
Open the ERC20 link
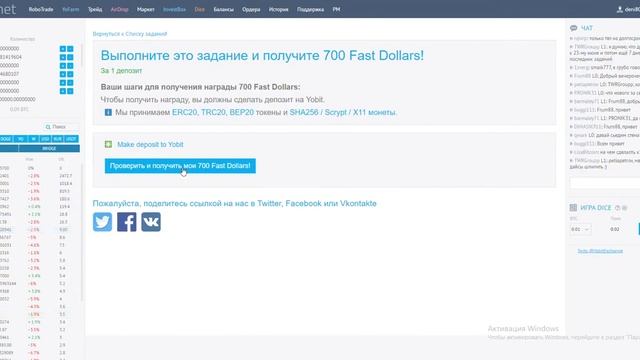(184, 112)
